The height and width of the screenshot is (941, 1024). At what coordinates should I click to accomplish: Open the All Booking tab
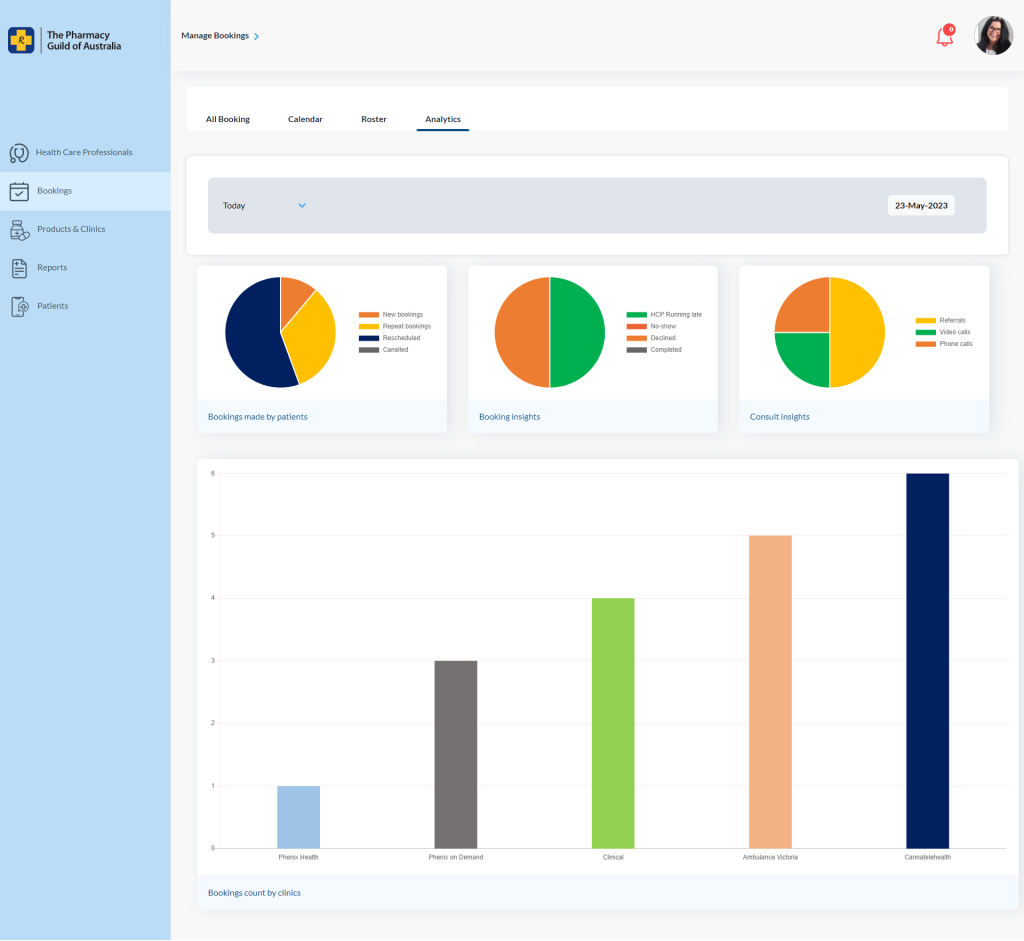[x=228, y=119]
